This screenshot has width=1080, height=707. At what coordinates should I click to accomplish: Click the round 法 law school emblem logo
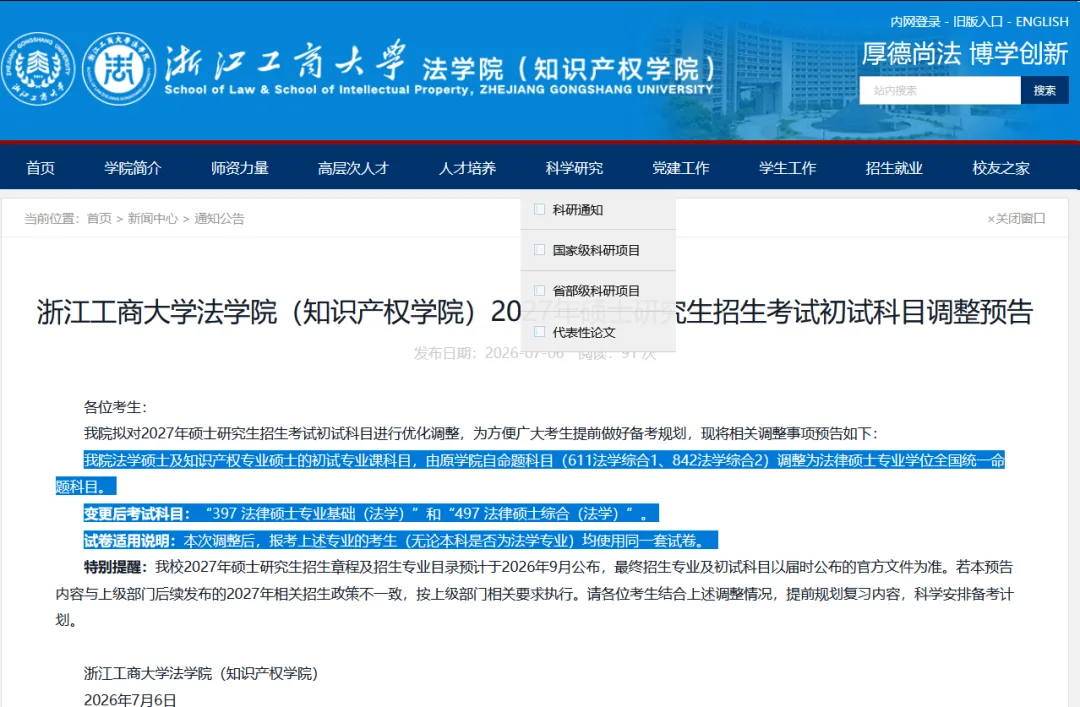119,69
